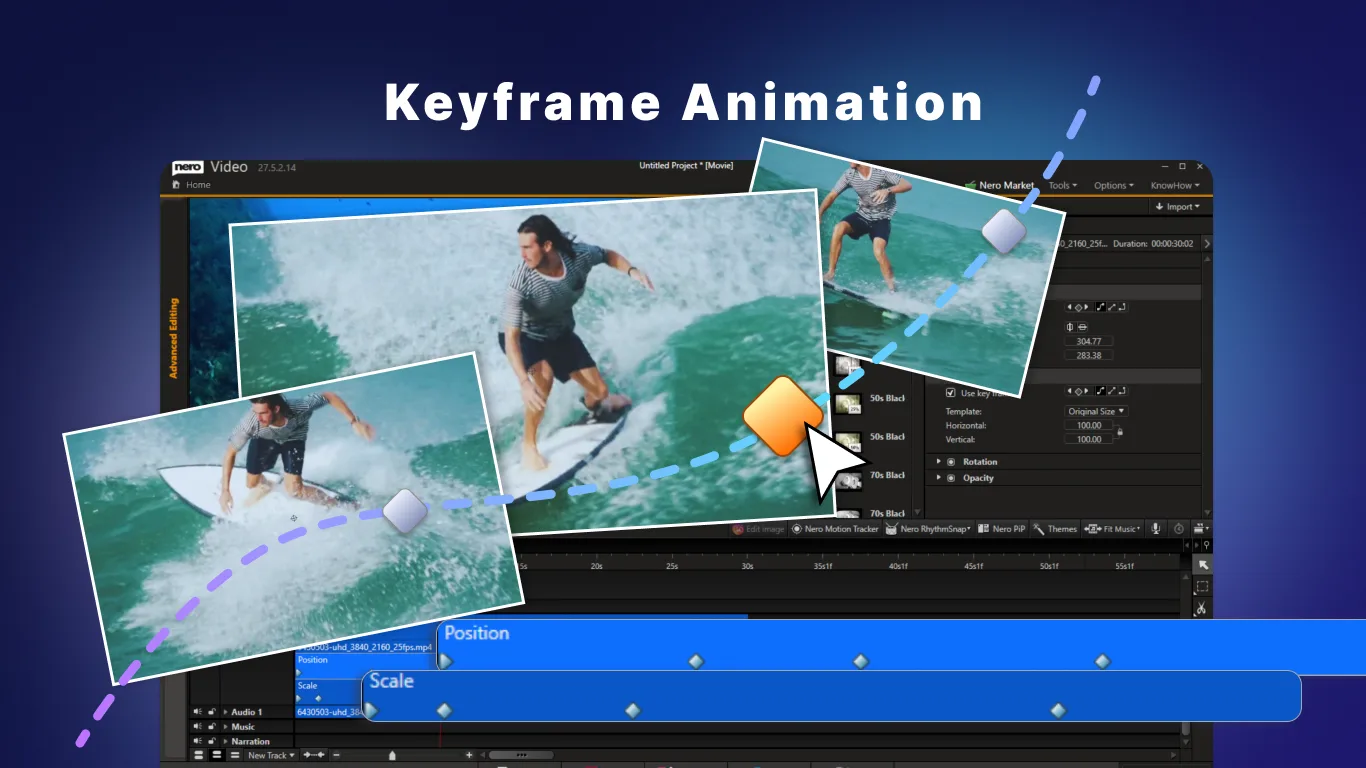Click the stopwatch icon in toolbar
Screen dimensions: 1366x768
point(1179,529)
